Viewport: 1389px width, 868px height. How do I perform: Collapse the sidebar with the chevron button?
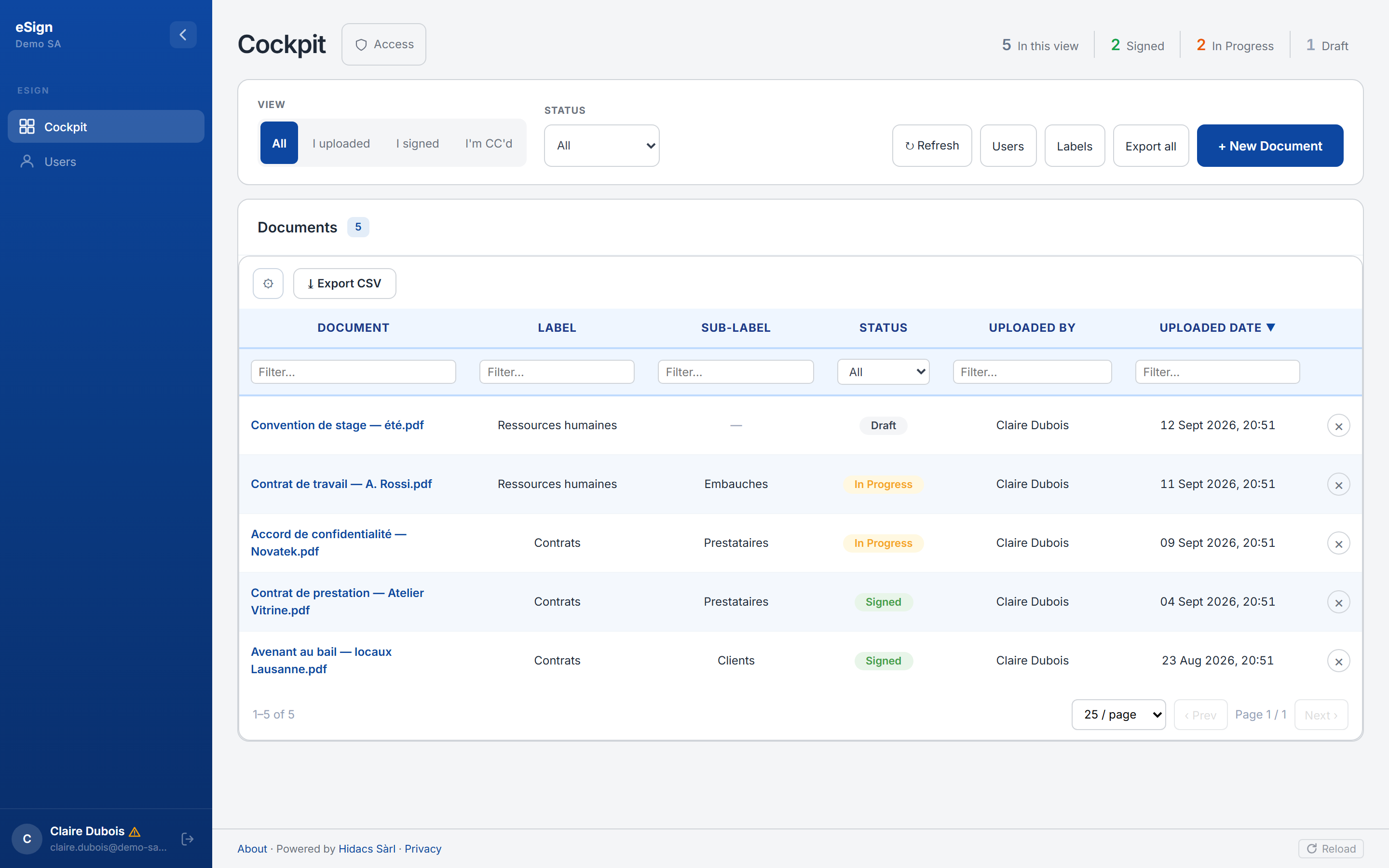183,35
